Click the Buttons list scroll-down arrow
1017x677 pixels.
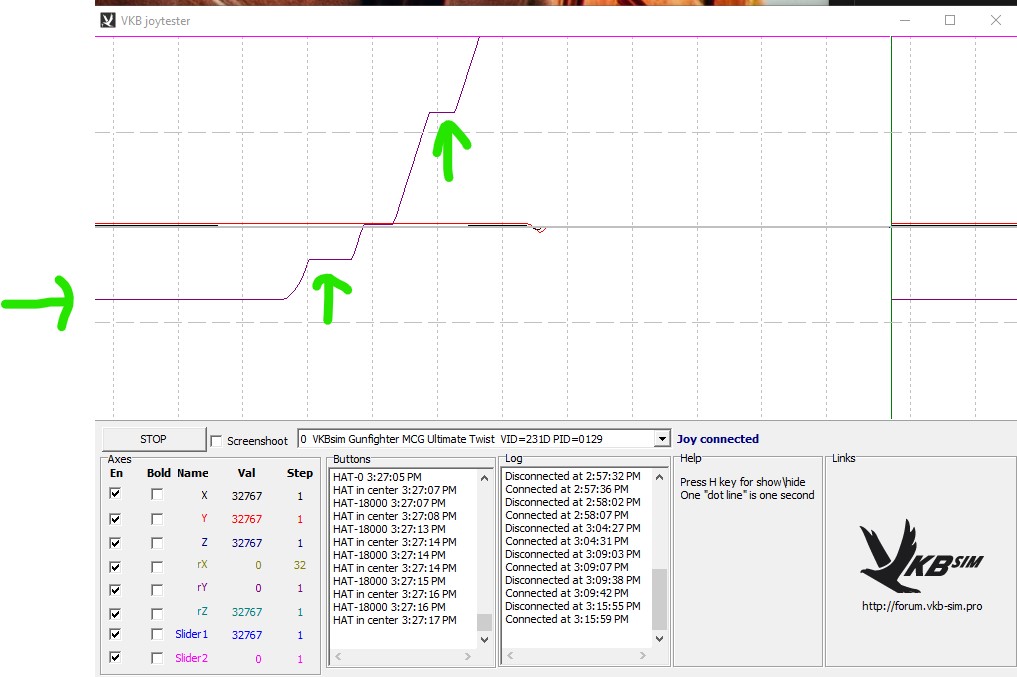pyautogui.click(x=484, y=639)
